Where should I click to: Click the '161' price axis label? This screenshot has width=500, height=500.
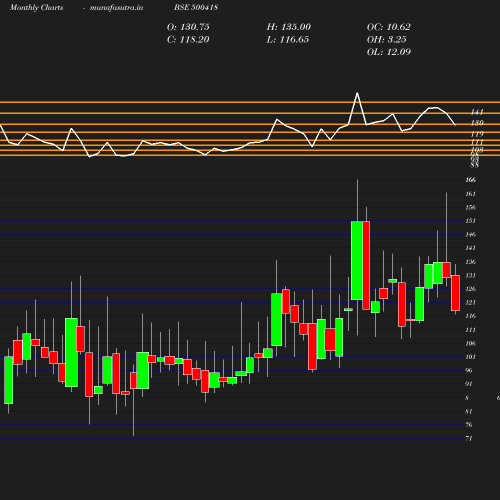click(x=470, y=194)
